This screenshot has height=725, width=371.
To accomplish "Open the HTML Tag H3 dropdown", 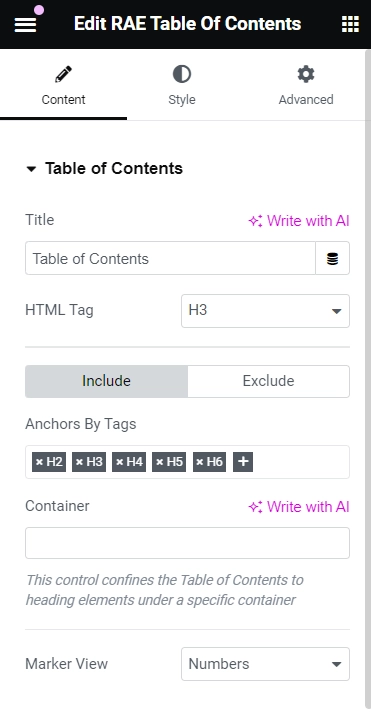I will (x=265, y=311).
